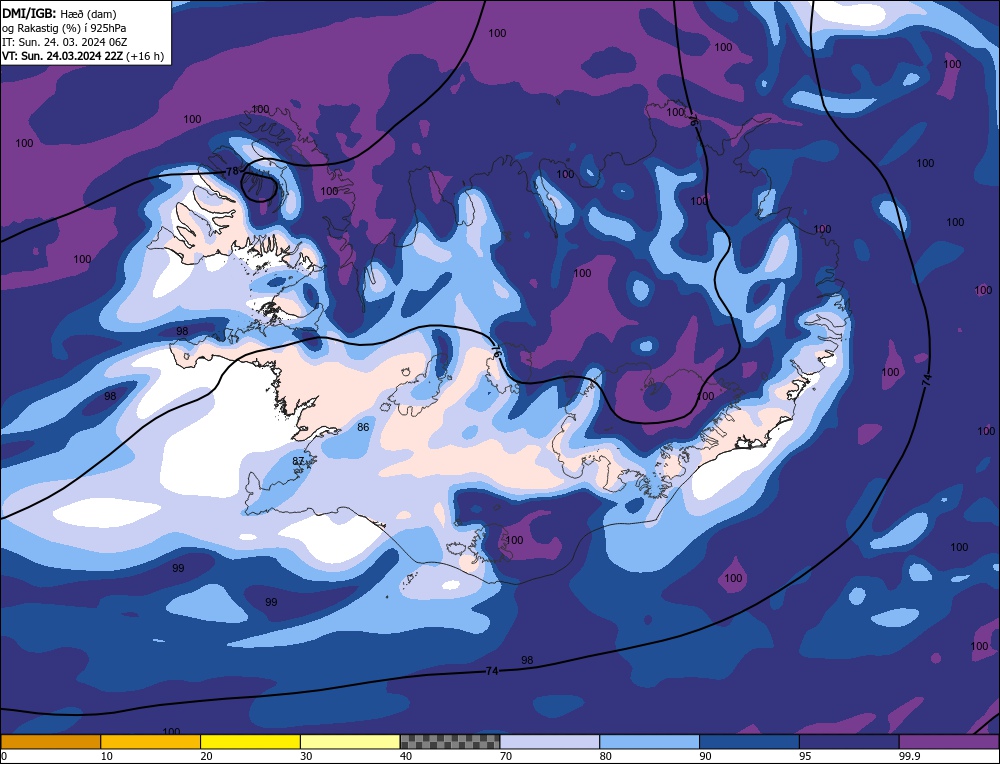This screenshot has width=1000, height=764.
Task: Click the orange 10–20 legend swatch
Action: pyautogui.click(x=151, y=742)
